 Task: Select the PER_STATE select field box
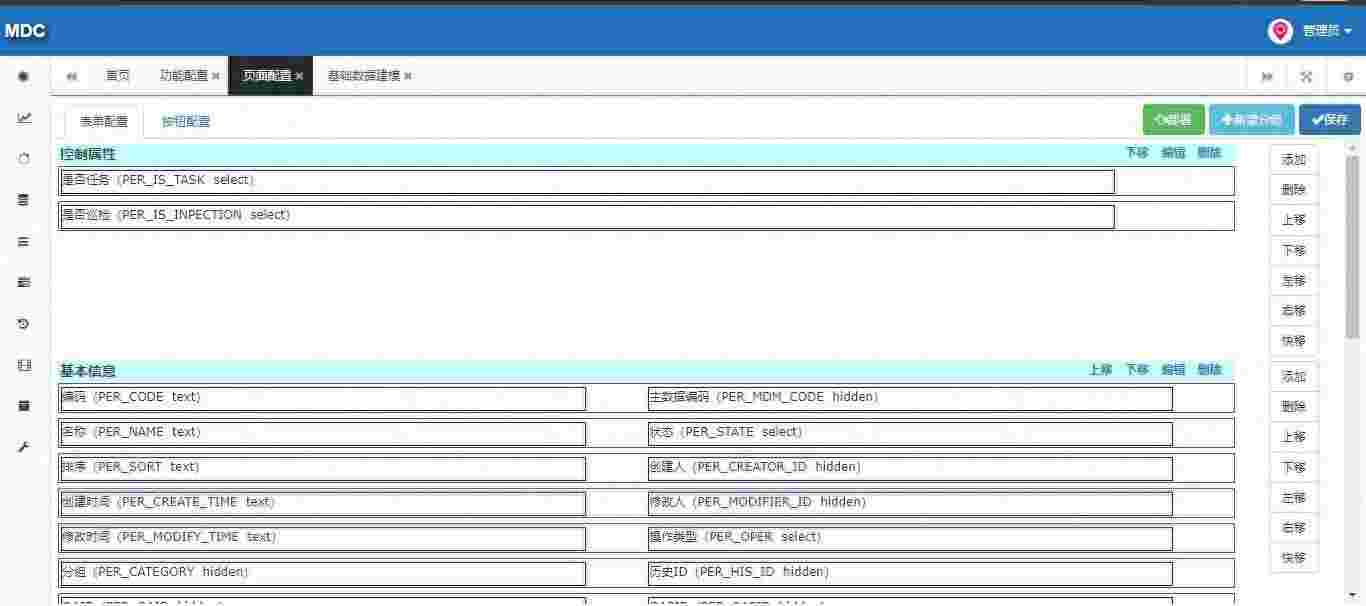pos(910,433)
